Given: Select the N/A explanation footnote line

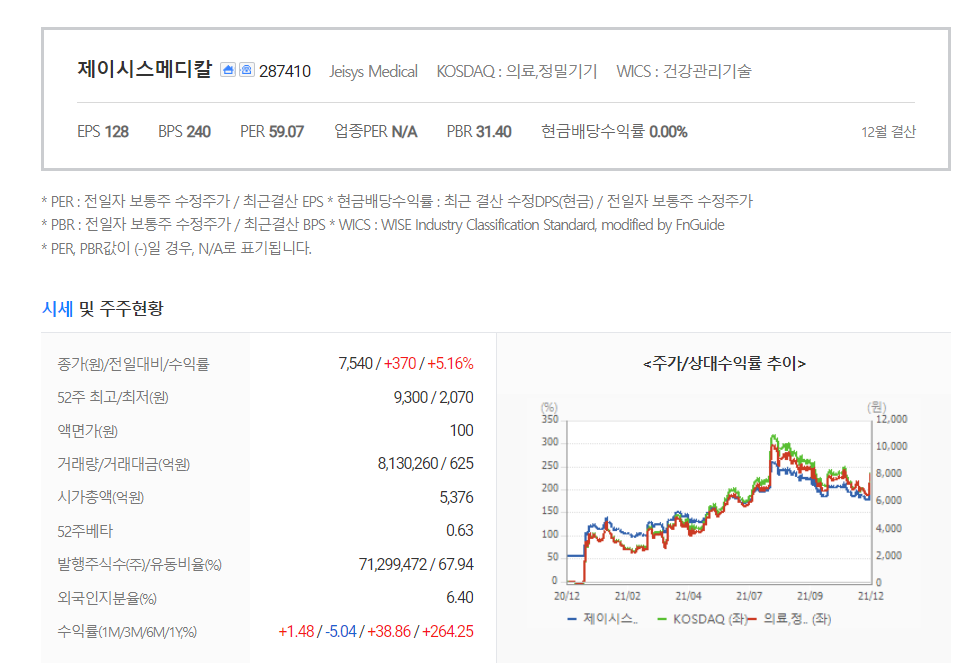Looking at the screenshot, I should tap(177, 248).
